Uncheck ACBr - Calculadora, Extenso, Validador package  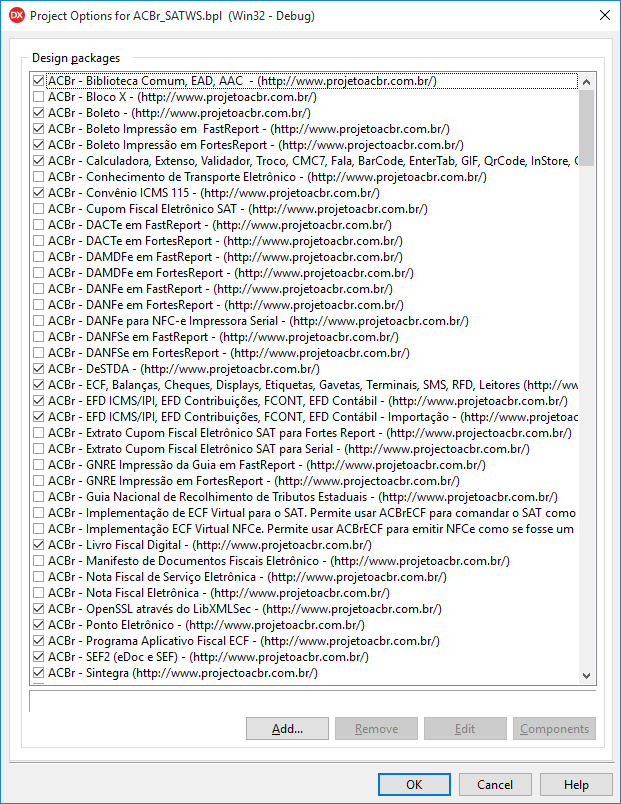38,161
